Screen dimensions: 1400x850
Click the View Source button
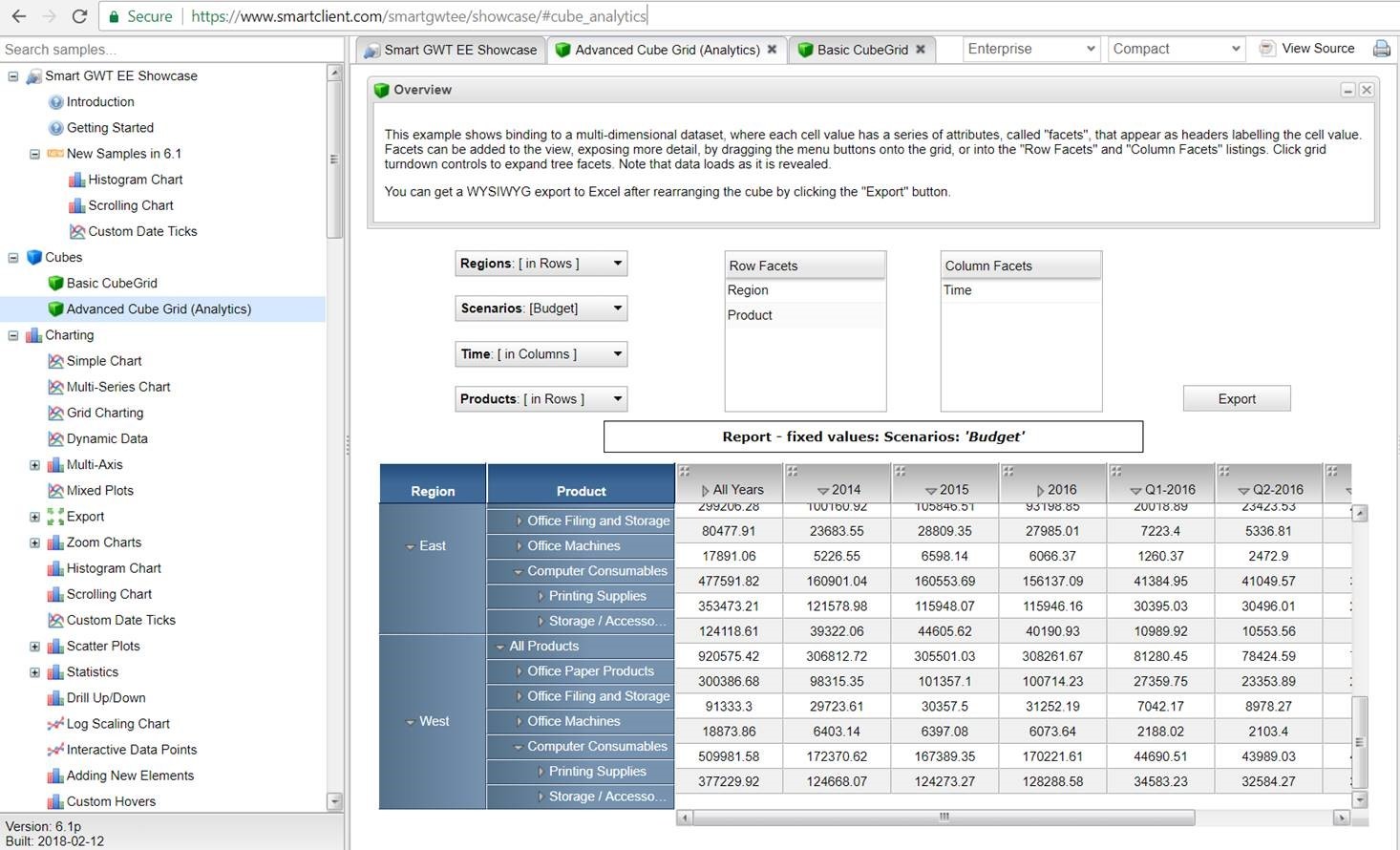pyautogui.click(x=1307, y=49)
